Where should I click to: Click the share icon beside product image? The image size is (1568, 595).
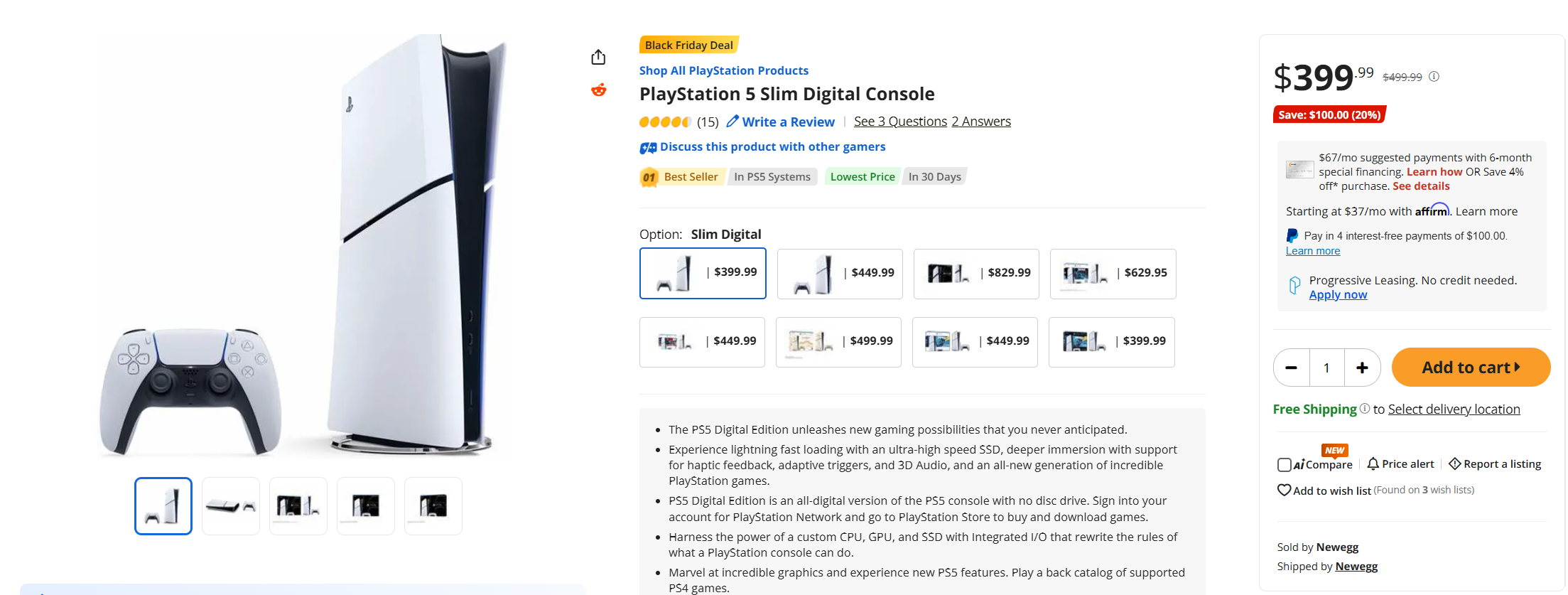click(598, 57)
